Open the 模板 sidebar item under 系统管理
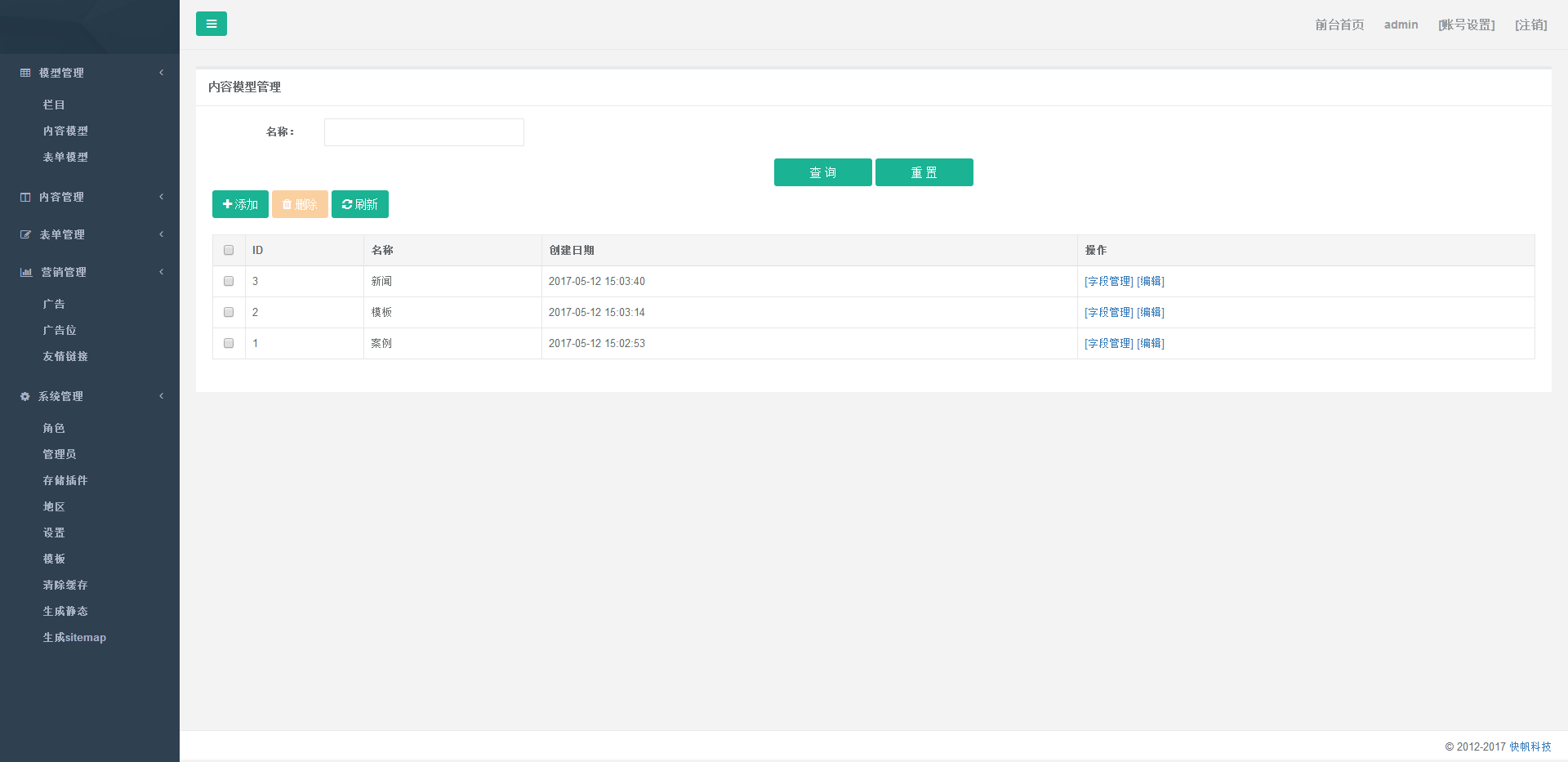This screenshot has height=762, width=1568. coord(54,559)
